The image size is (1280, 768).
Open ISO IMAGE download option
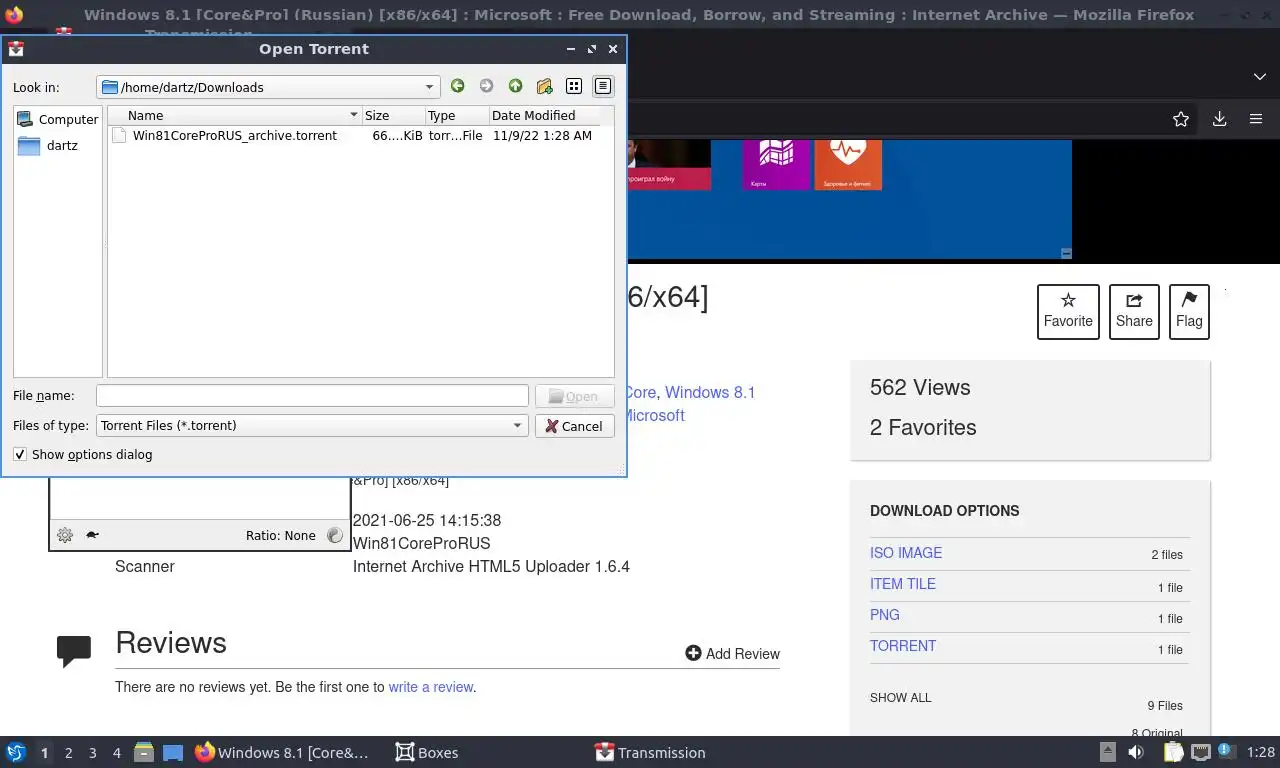[x=906, y=553]
